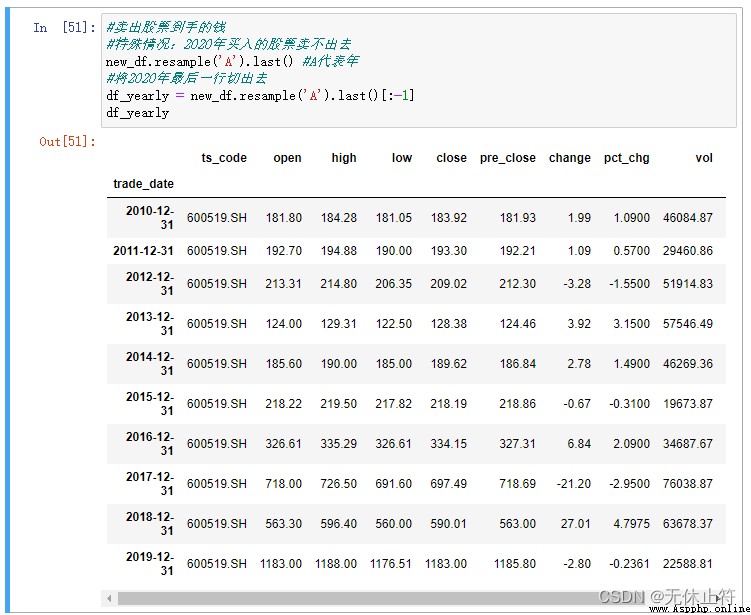This screenshot has width=751, height=615.
Task: Click the open column header
Action: tap(287, 158)
